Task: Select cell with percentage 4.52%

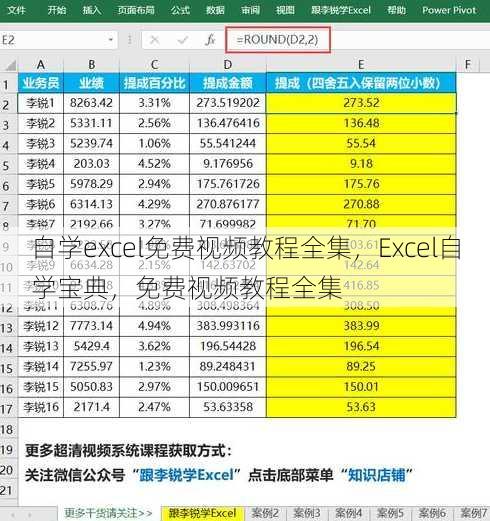Action: [154, 164]
